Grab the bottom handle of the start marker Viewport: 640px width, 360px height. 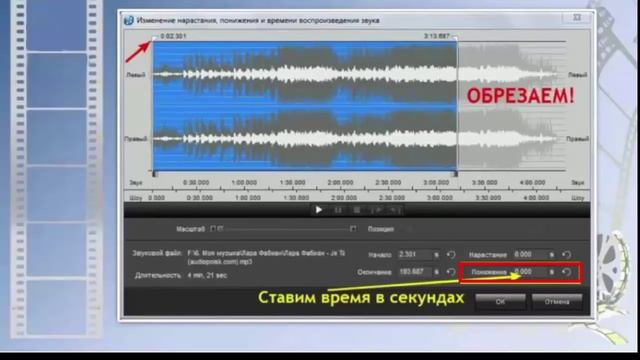click(x=154, y=174)
